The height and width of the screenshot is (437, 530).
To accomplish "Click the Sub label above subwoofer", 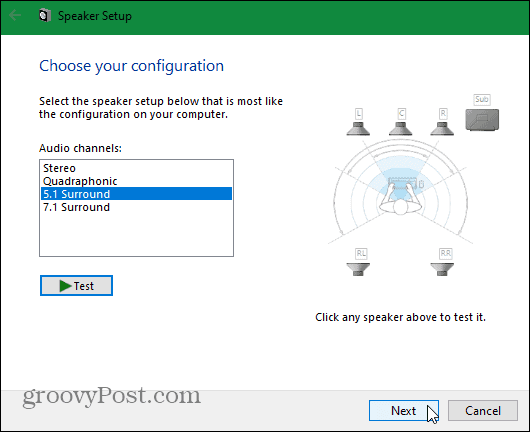I will pyautogui.click(x=482, y=99).
